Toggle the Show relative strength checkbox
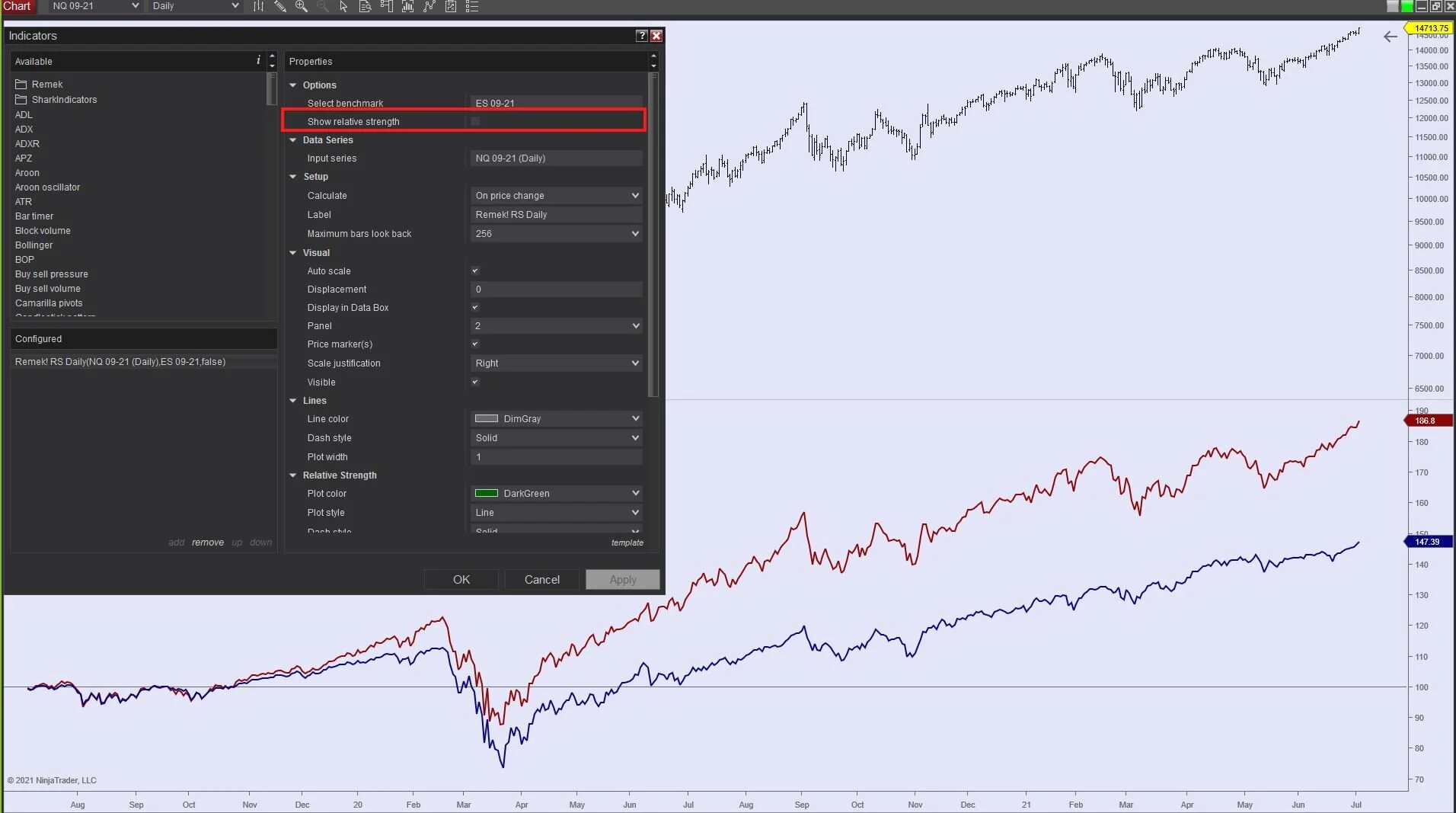 click(475, 121)
